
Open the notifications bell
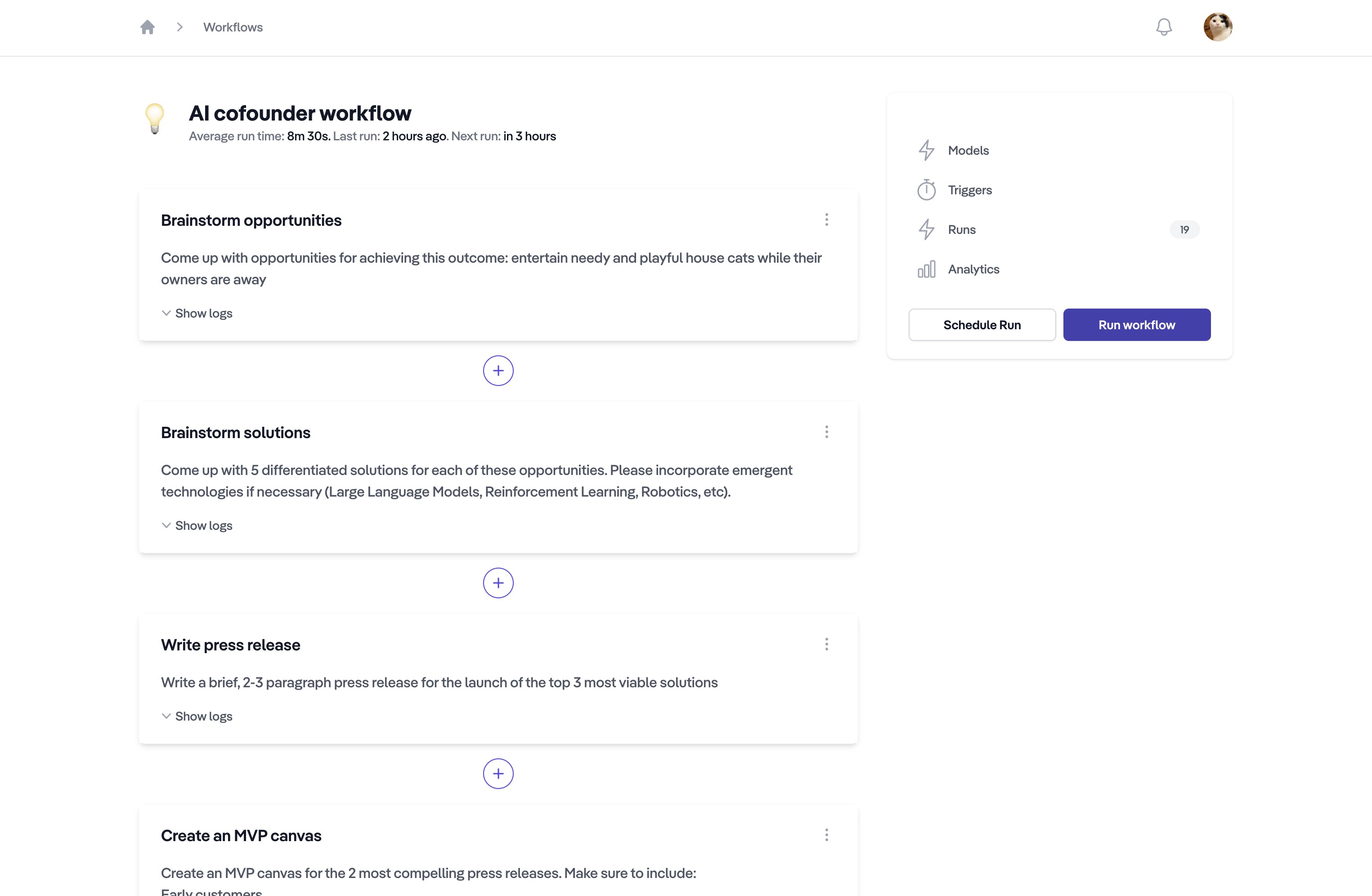[1163, 27]
